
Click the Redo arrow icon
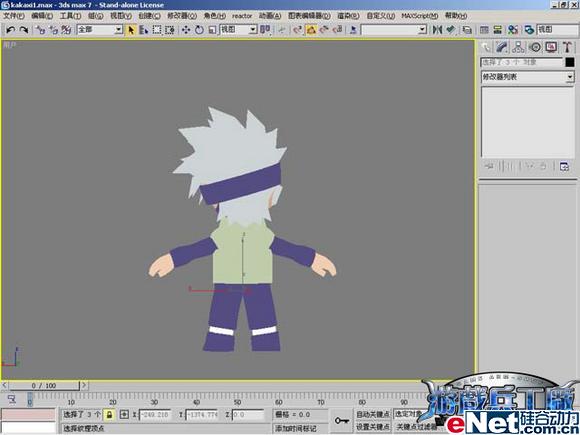(24, 30)
